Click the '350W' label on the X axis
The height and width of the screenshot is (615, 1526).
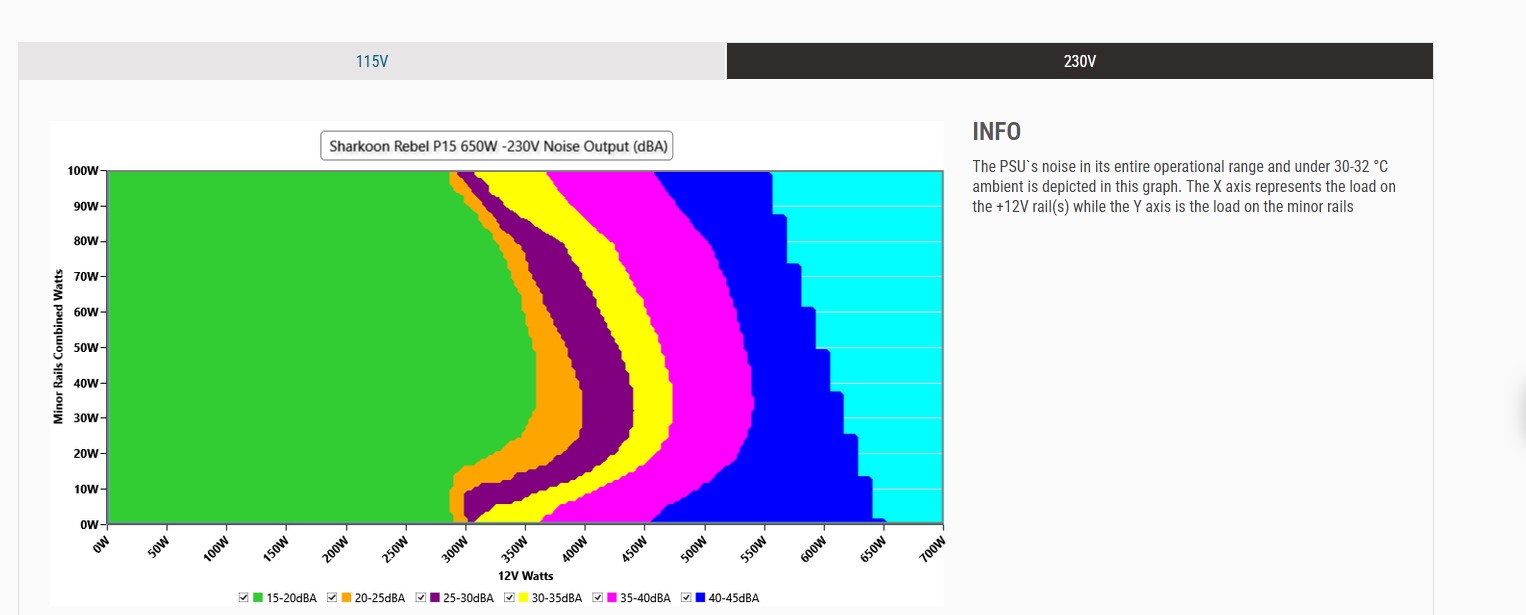(515, 549)
